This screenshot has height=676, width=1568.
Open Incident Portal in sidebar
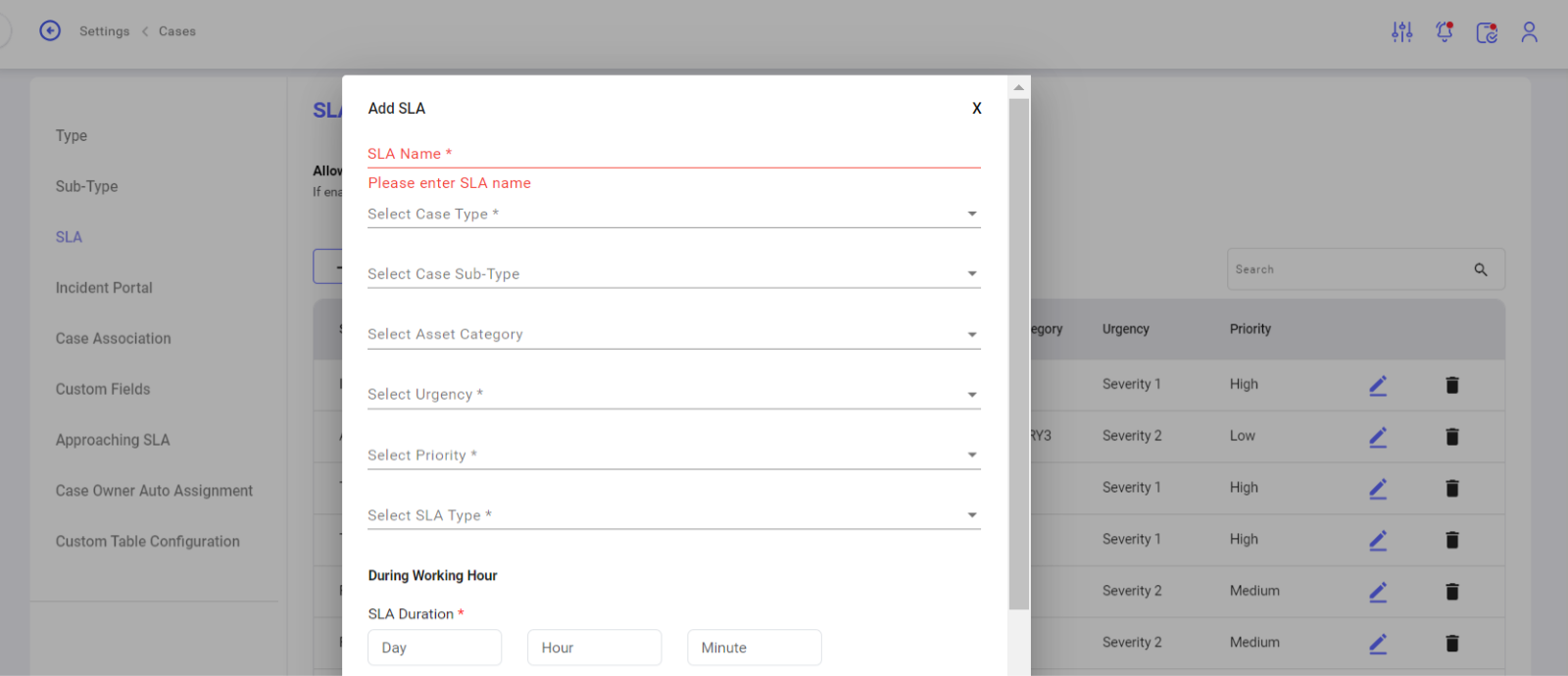tap(104, 288)
